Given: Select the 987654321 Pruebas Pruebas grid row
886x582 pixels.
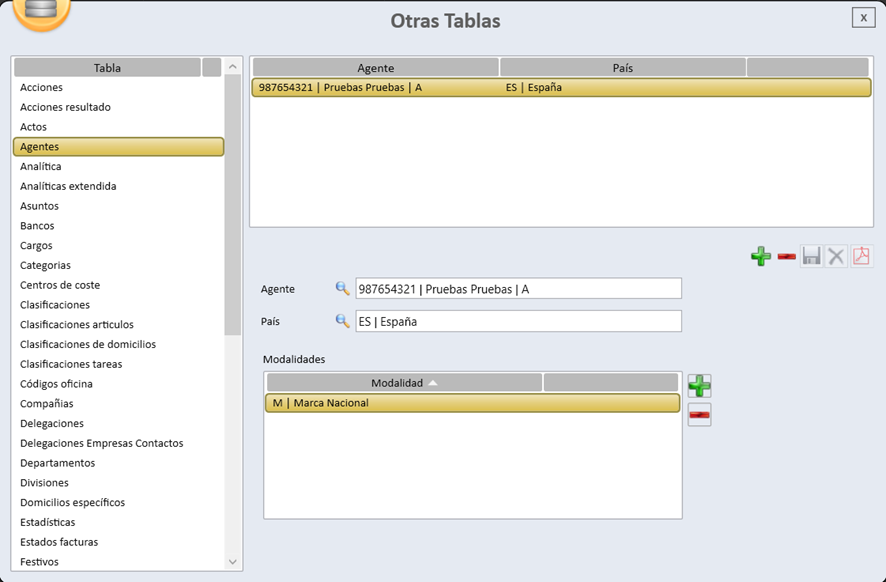Looking at the screenshot, I should tap(560, 87).
